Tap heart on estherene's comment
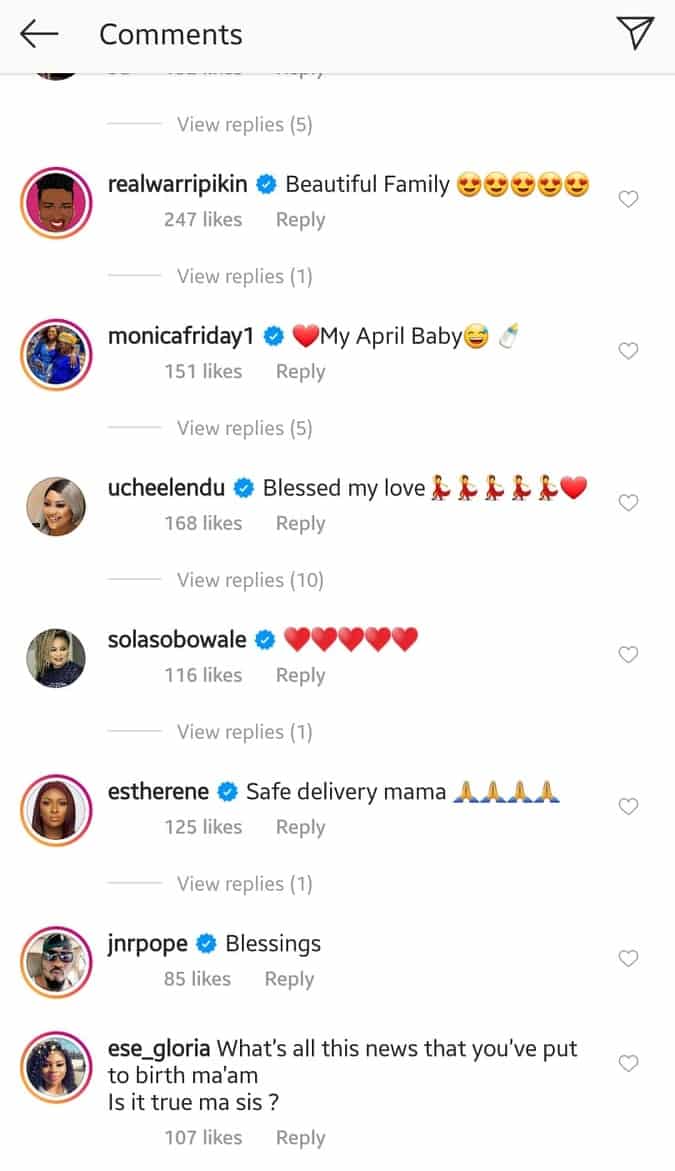Screen dimensions: 675x1171 click(x=628, y=807)
